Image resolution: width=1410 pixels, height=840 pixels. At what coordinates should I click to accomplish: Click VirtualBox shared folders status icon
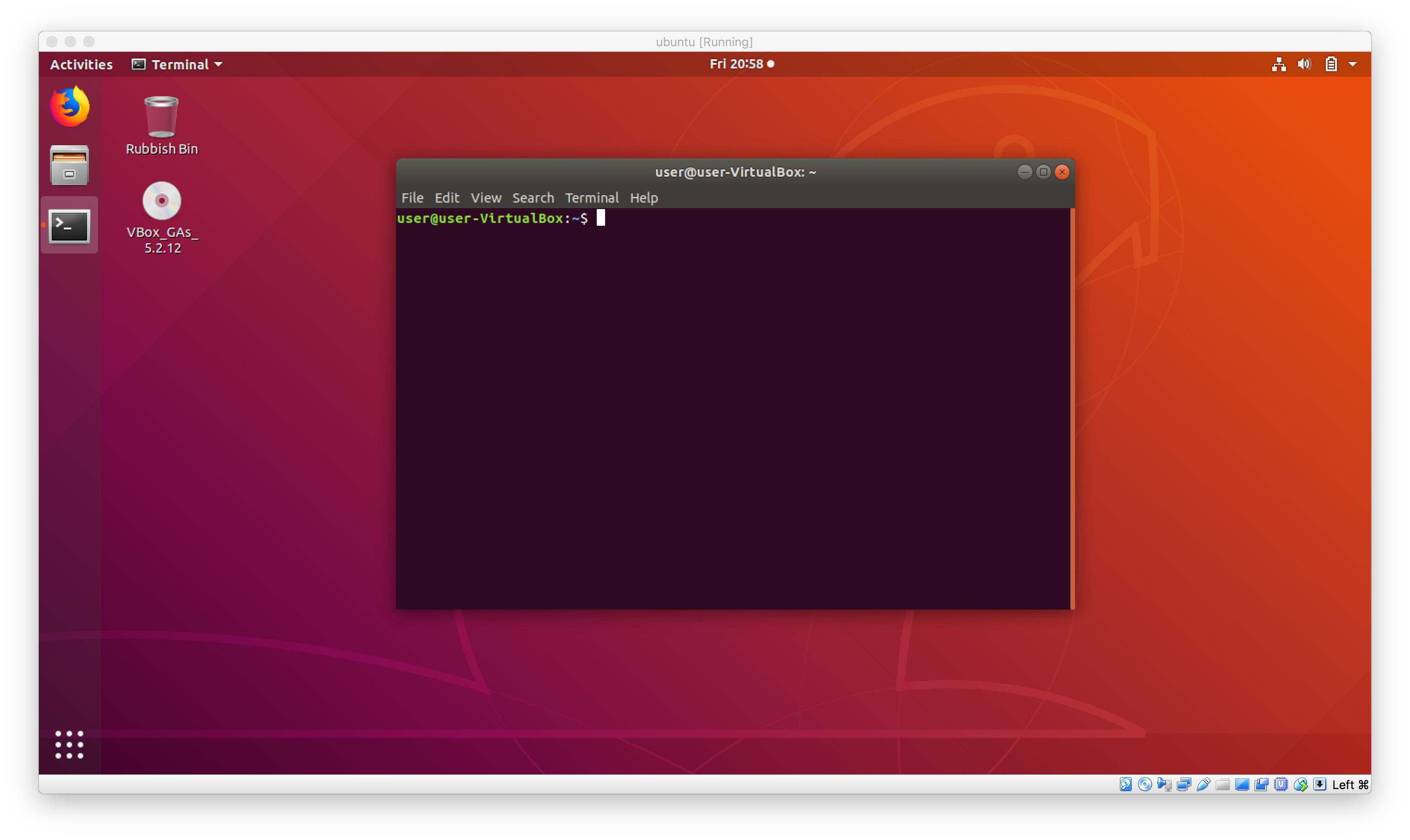pyautogui.click(x=1223, y=784)
